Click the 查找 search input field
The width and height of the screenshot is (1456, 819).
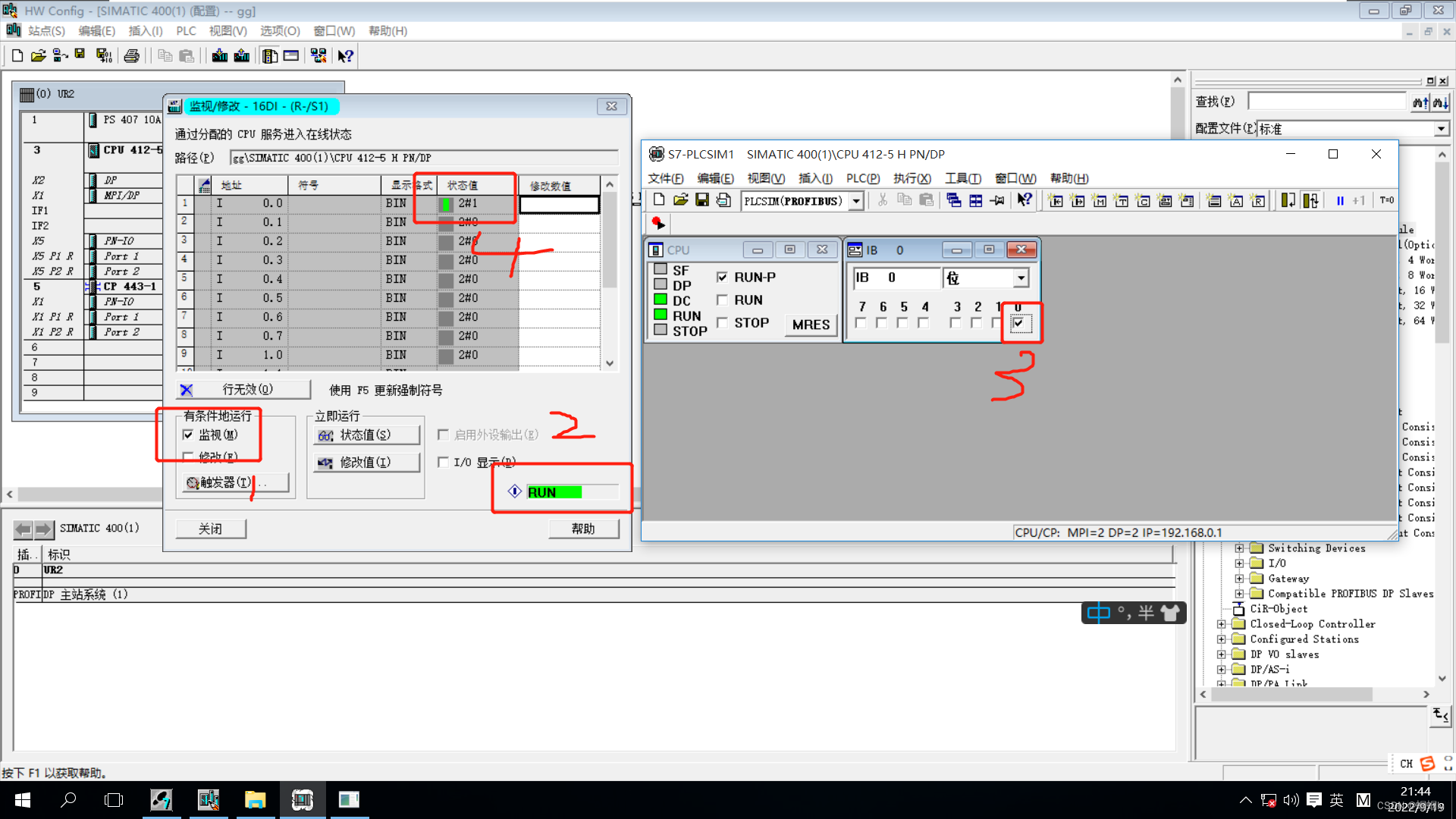pyautogui.click(x=1326, y=102)
